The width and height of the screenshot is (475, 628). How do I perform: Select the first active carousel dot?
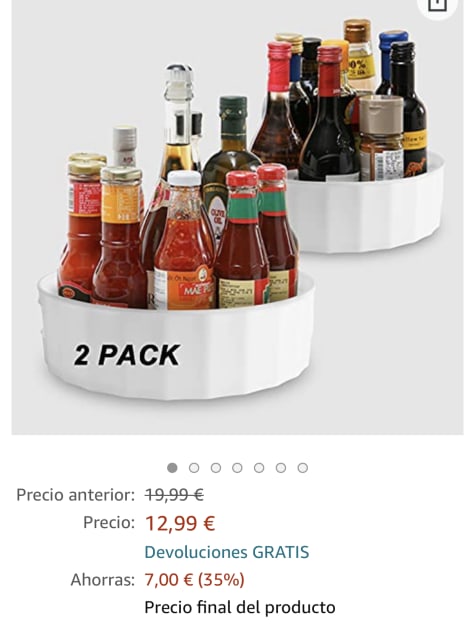pos(172,467)
